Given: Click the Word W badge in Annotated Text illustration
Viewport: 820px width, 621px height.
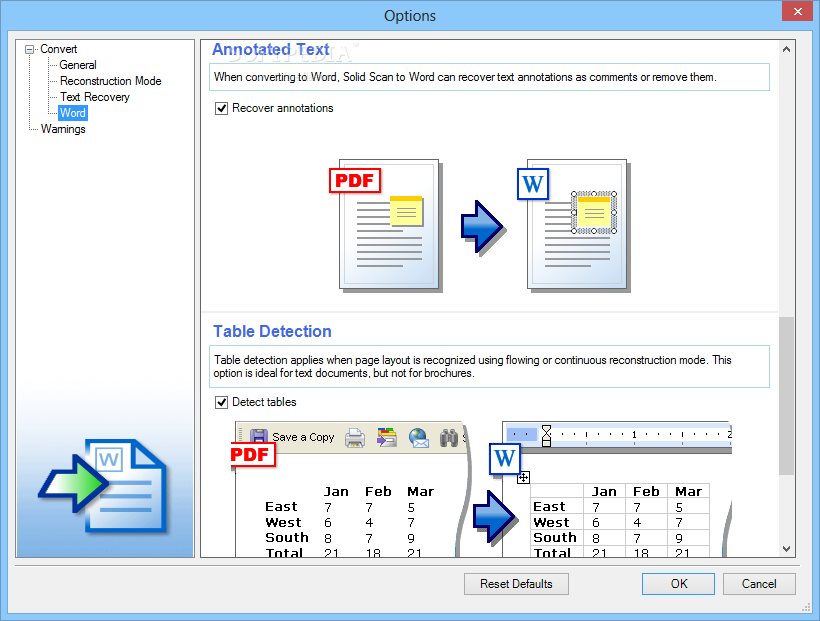Looking at the screenshot, I should pyautogui.click(x=533, y=184).
